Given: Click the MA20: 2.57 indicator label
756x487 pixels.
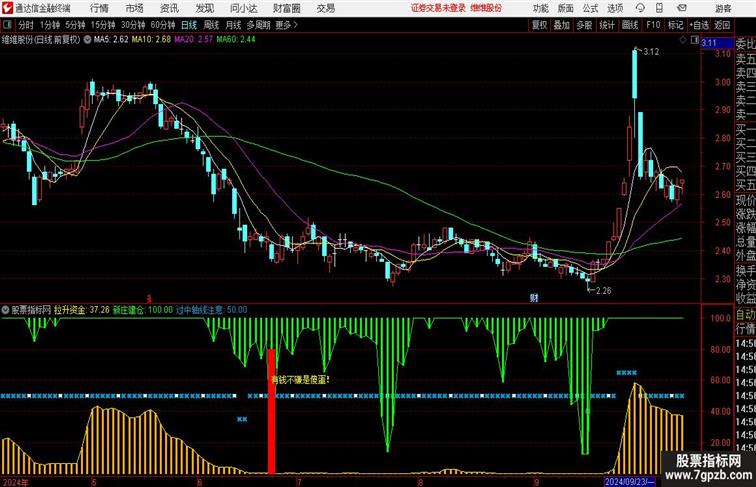Looking at the screenshot, I should pyautogui.click(x=193, y=40).
